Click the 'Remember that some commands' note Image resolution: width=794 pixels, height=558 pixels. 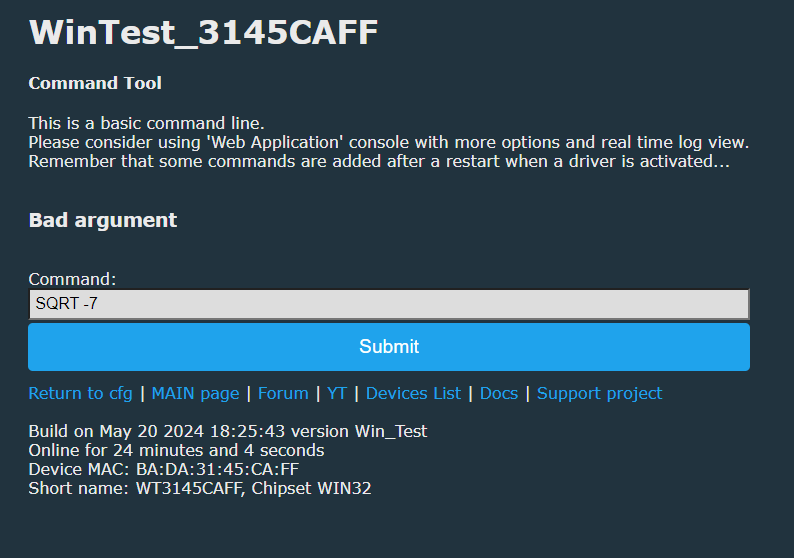(x=379, y=161)
